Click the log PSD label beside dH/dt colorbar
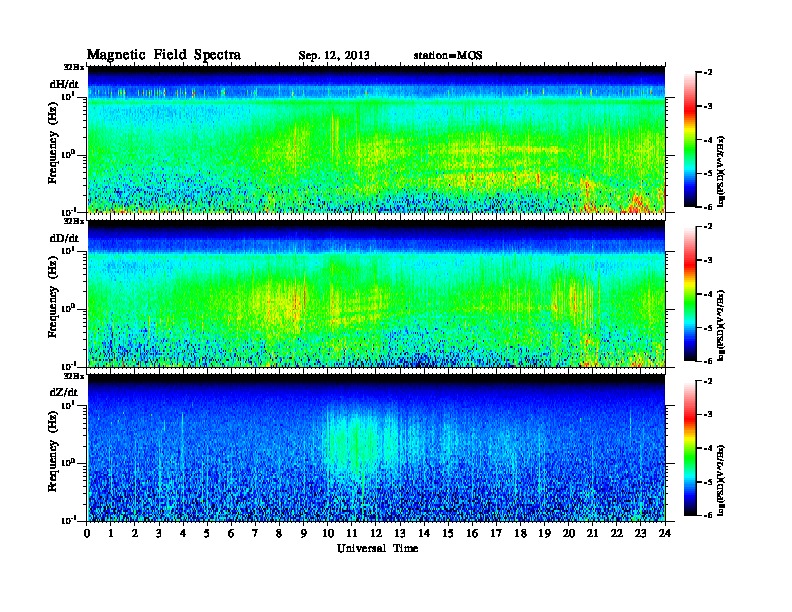The width and height of the screenshot is (792, 612). (721, 172)
